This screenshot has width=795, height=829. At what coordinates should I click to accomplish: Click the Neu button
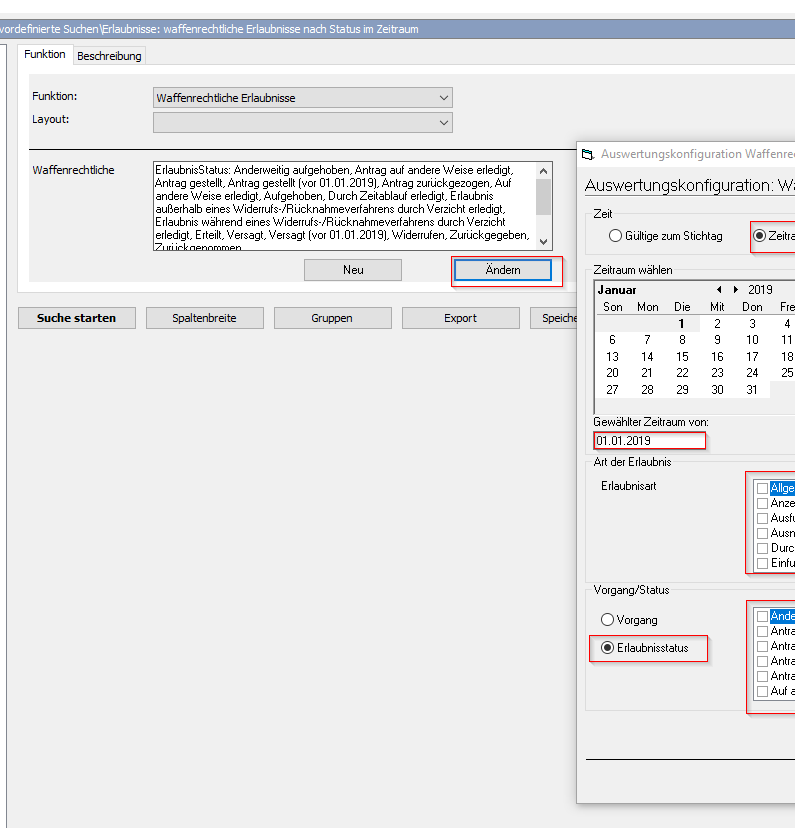(x=352, y=270)
